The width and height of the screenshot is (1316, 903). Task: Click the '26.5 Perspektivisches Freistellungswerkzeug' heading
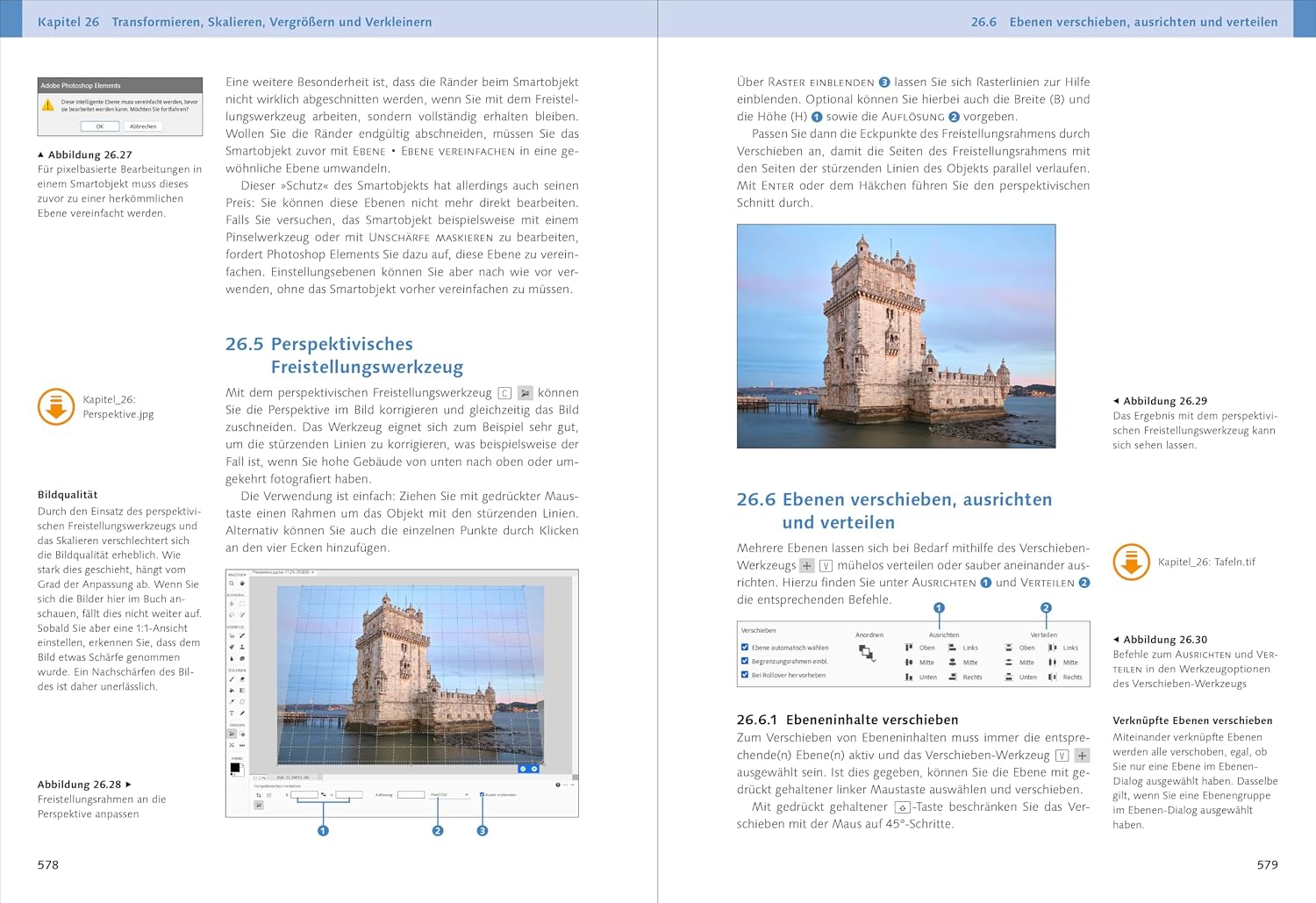(345, 355)
